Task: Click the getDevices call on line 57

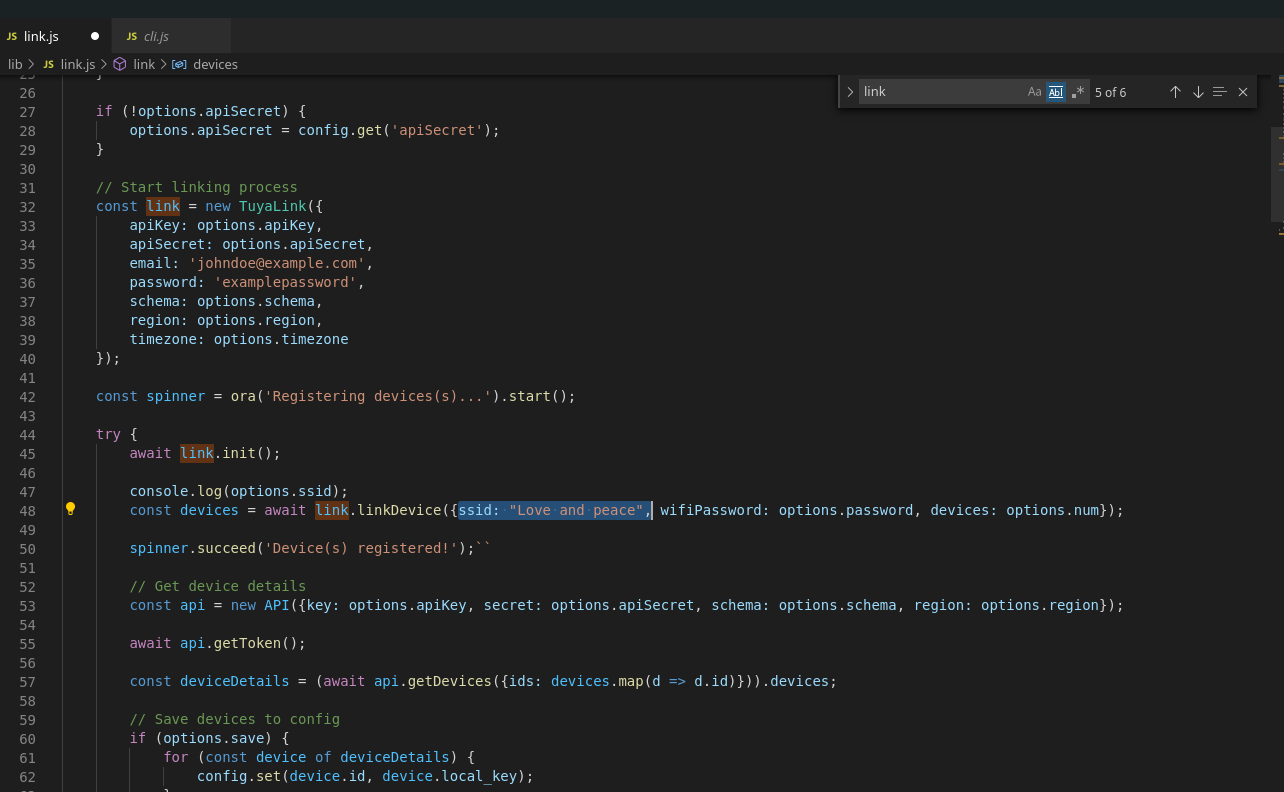Action: (x=449, y=681)
